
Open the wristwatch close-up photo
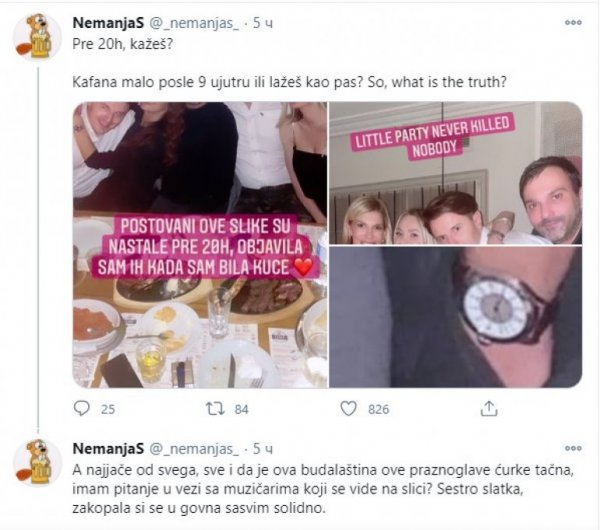point(456,317)
